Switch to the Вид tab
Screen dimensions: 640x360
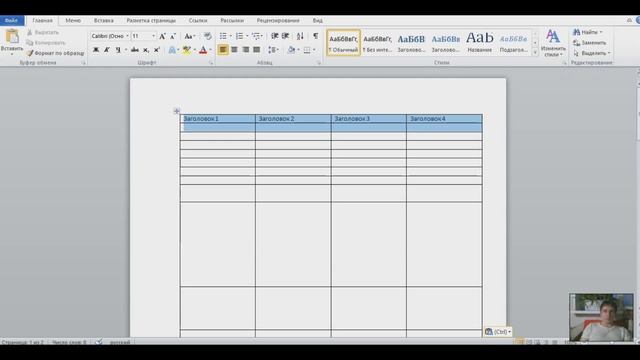pyautogui.click(x=318, y=20)
